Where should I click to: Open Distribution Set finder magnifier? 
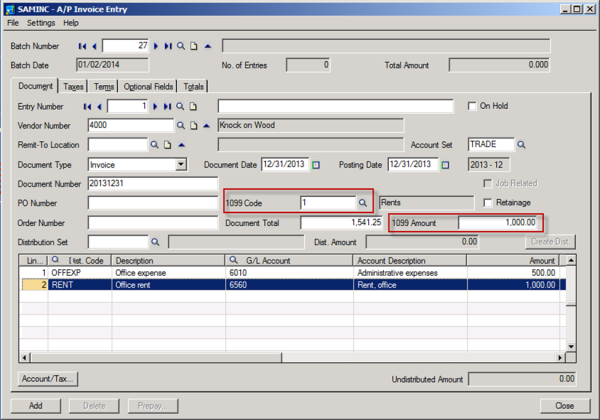coord(155,242)
